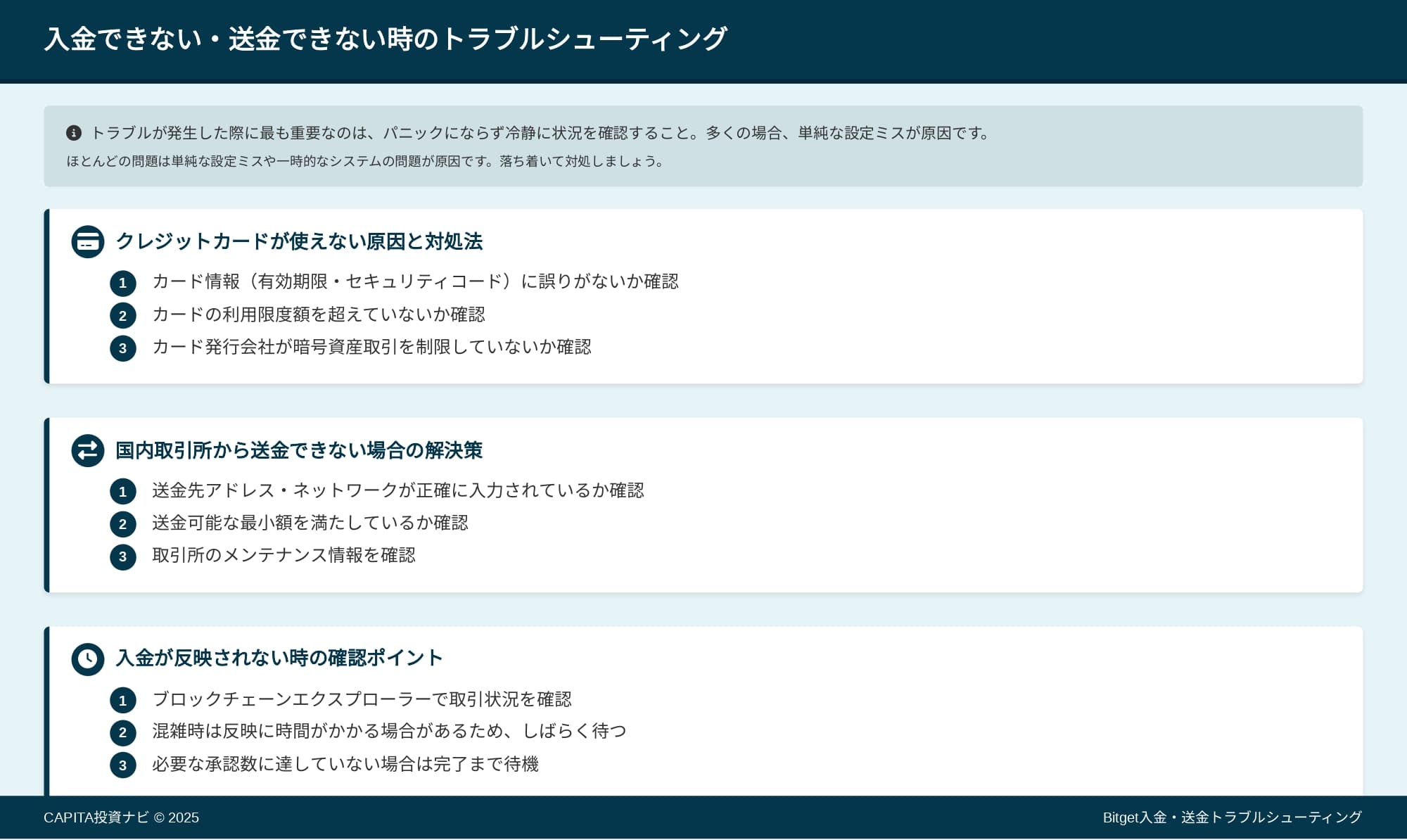Screen dimensions: 1407x840
Task: Click the page title 入金できない・送金できない時のトラブルシューティング
Action: coord(386,39)
